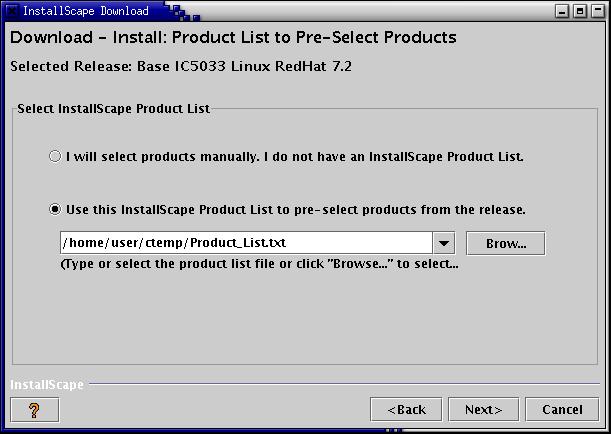
Task: Click the 'I will select products manually' label
Action: click(295, 157)
